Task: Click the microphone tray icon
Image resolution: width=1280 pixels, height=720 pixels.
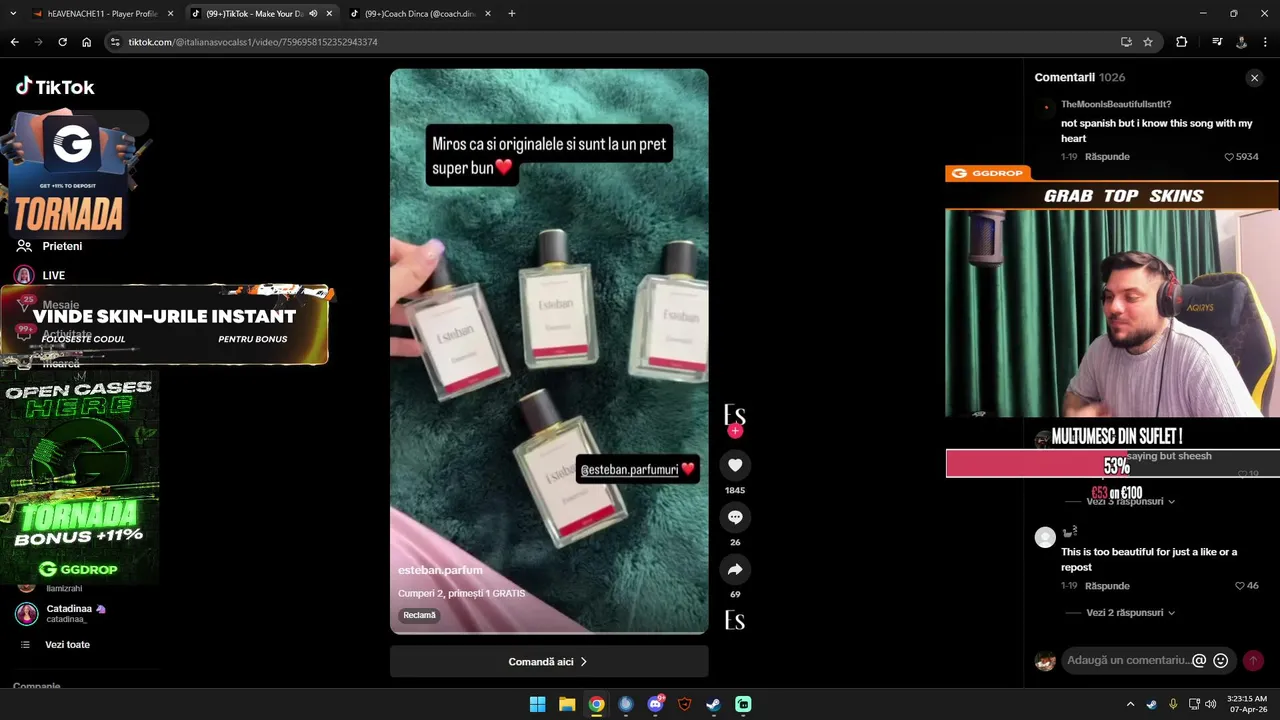Action: point(1173,704)
